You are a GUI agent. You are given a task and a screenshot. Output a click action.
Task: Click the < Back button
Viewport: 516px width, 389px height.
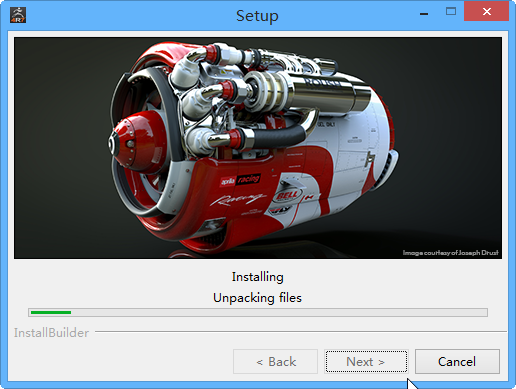[275, 361]
